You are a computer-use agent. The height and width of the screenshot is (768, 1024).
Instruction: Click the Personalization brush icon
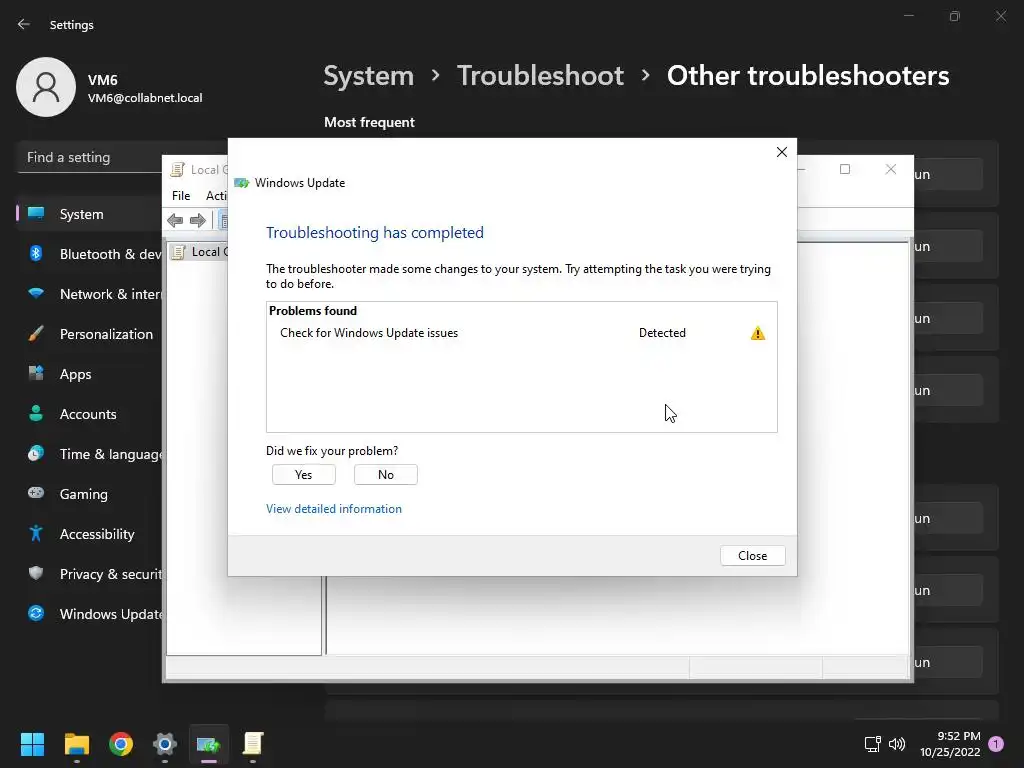coord(36,334)
